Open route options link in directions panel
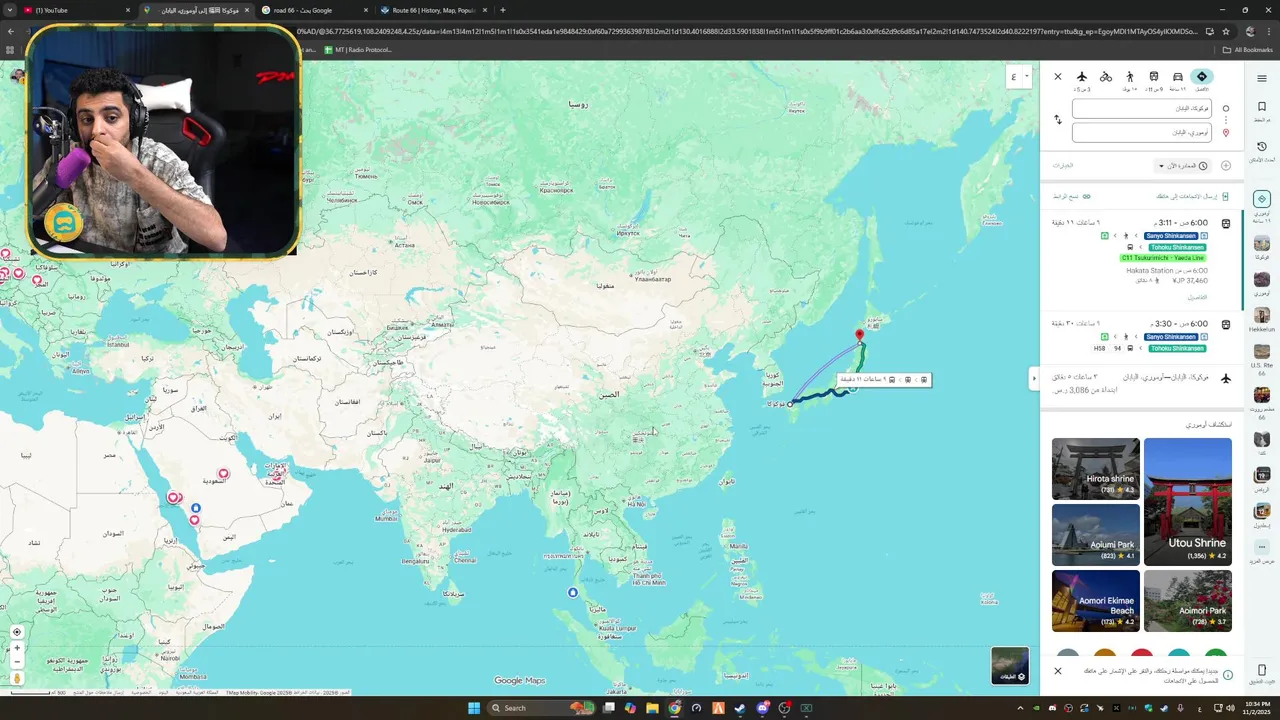This screenshot has width=1280, height=720. click(x=1062, y=165)
